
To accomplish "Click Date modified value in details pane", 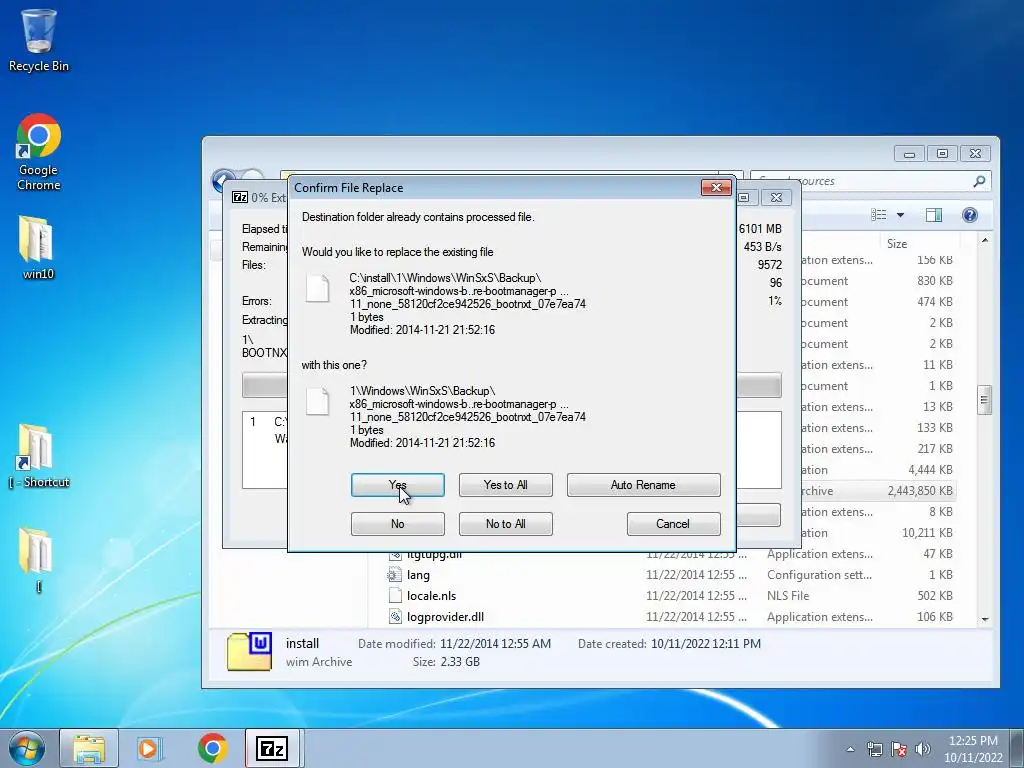I will (x=495, y=644).
